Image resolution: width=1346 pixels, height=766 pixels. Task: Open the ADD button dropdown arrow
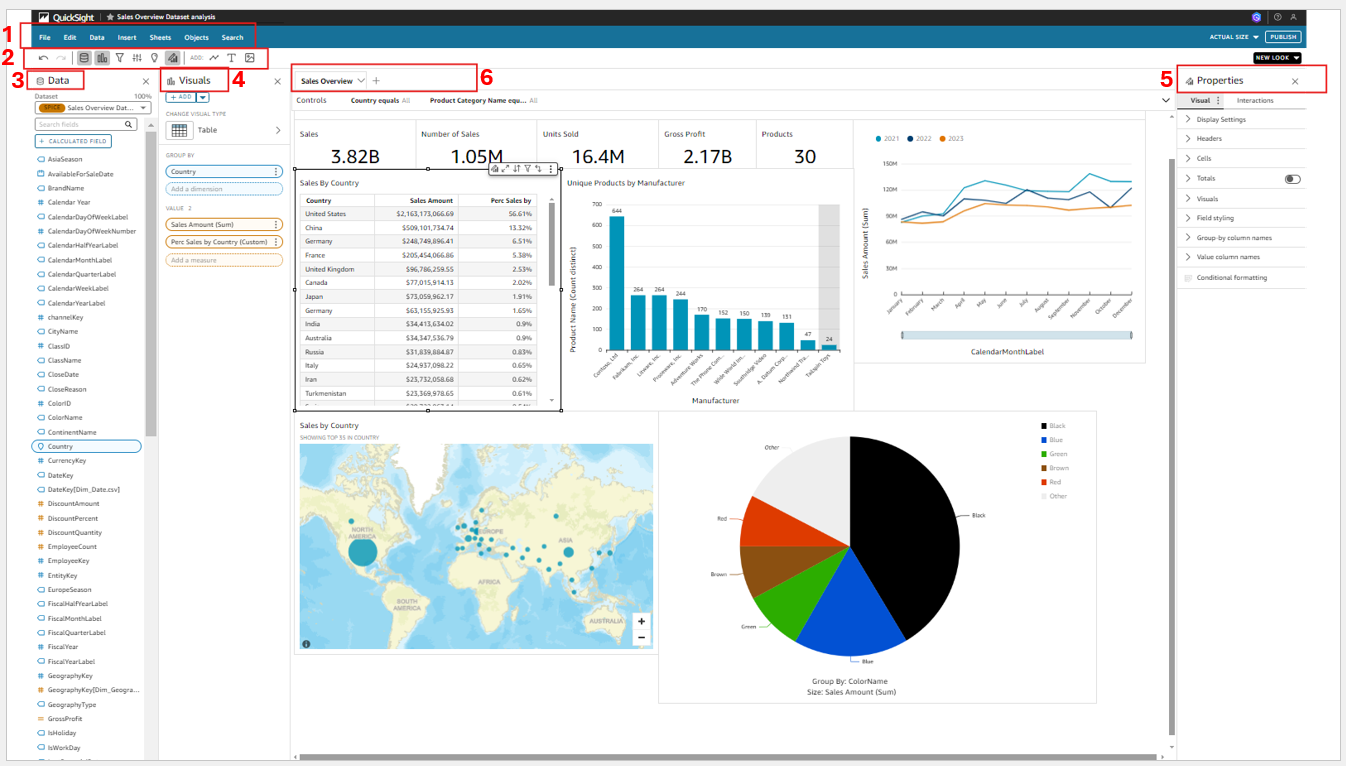[x=203, y=97]
